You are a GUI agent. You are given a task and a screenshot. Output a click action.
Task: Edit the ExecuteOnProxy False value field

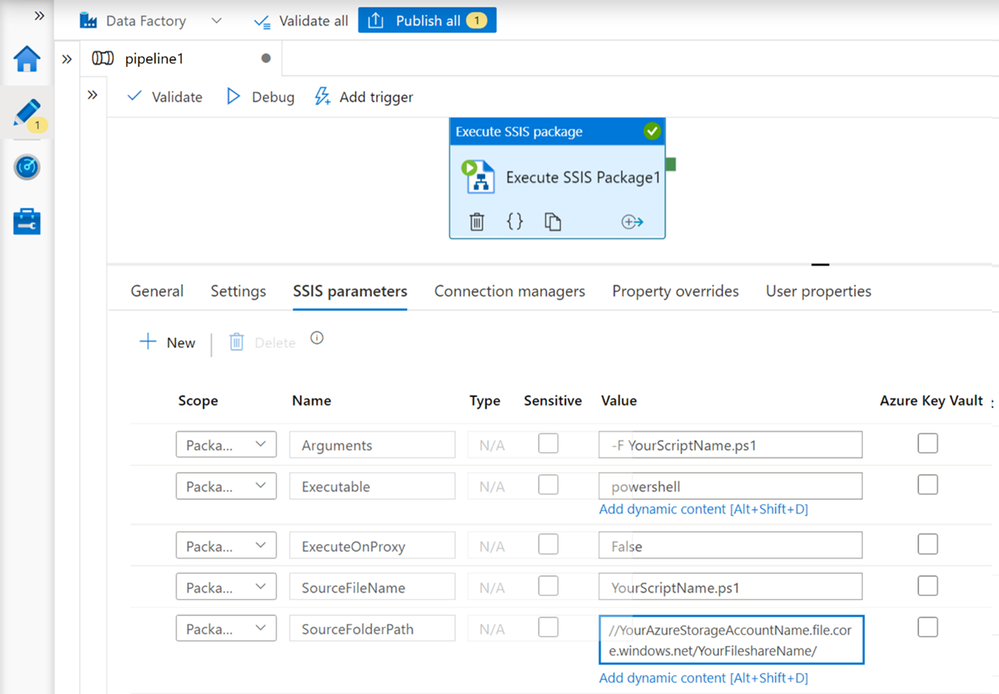click(x=731, y=546)
